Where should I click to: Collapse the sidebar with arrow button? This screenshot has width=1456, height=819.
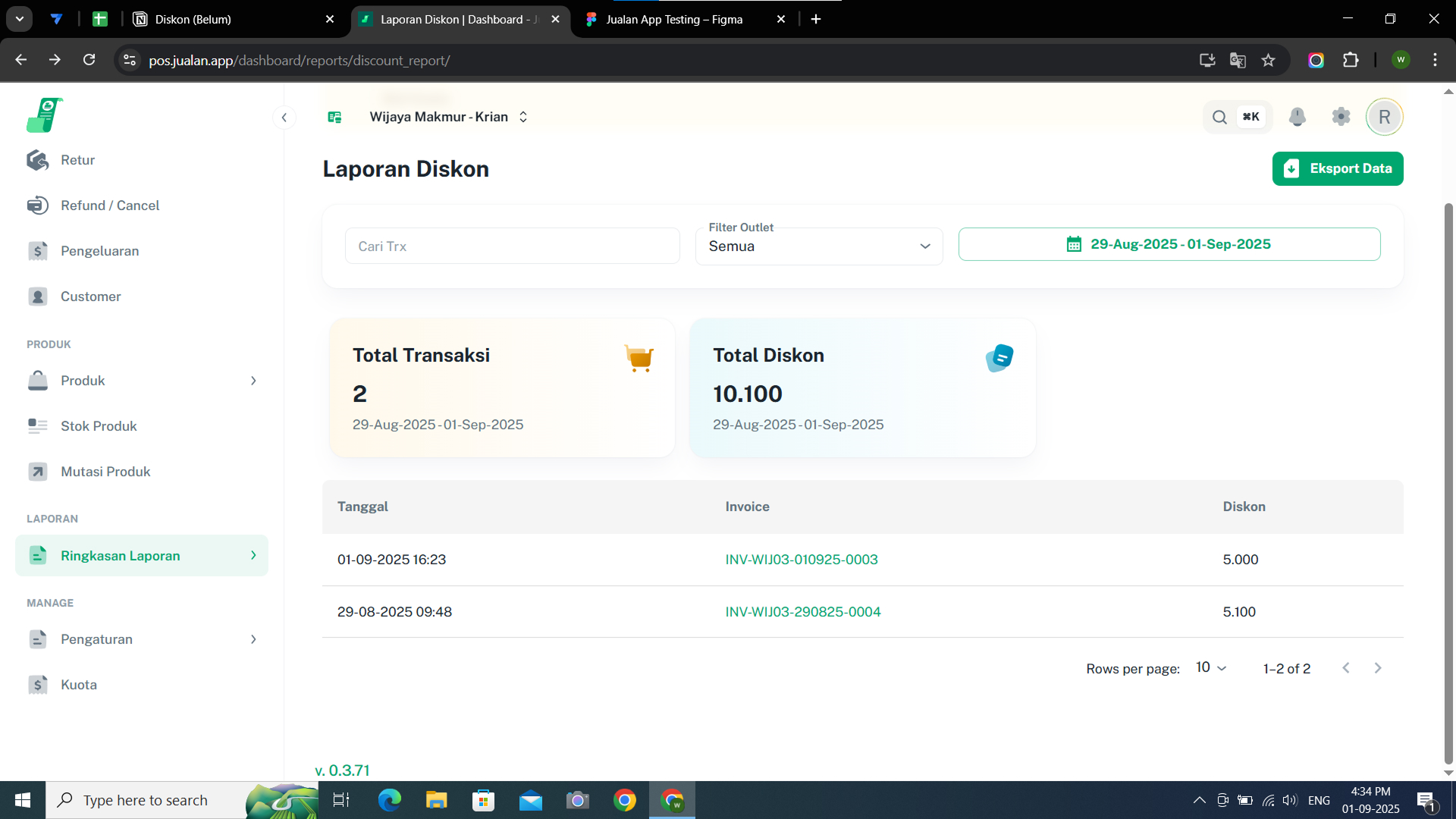point(284,117)
